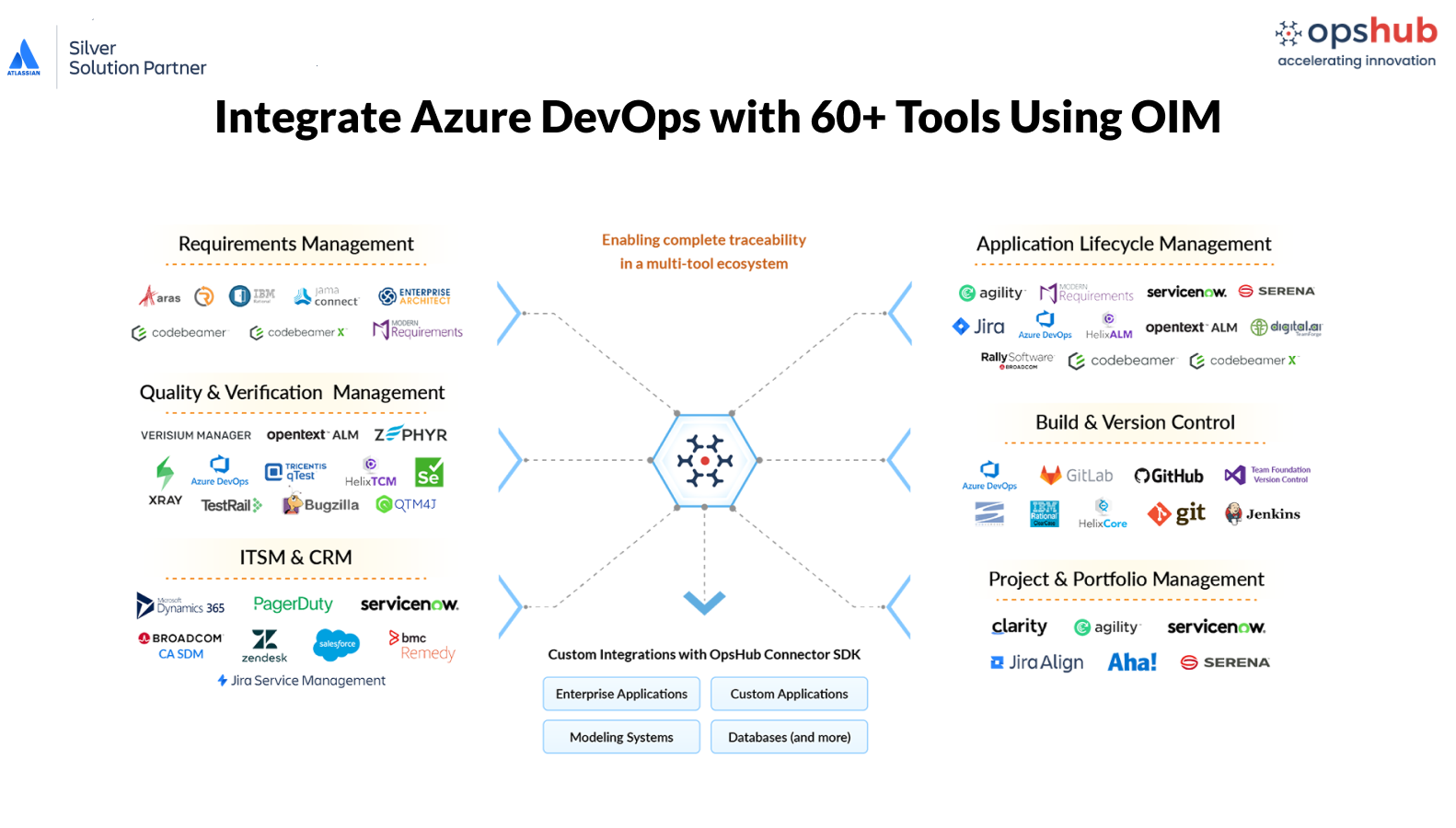Select the digital.ai logo
This screenshot has height=828, width=1456.
[1286, 328]
